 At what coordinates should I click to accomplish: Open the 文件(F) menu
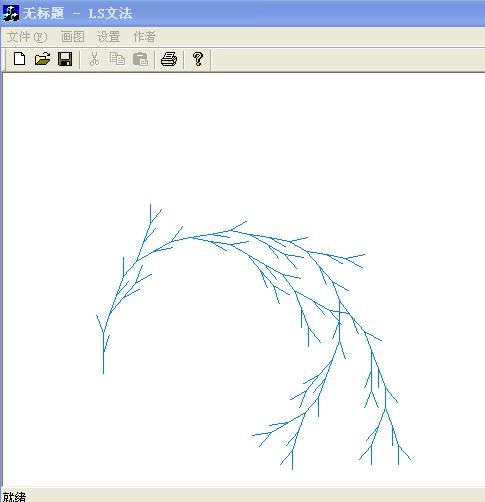(x=27, y=37)
